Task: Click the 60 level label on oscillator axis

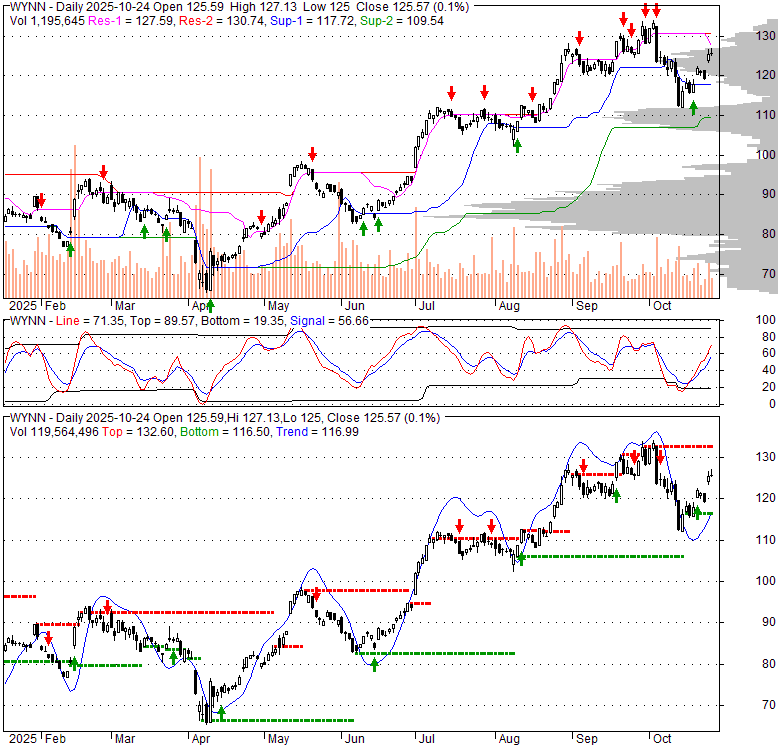Action: (x=769, y=353)
